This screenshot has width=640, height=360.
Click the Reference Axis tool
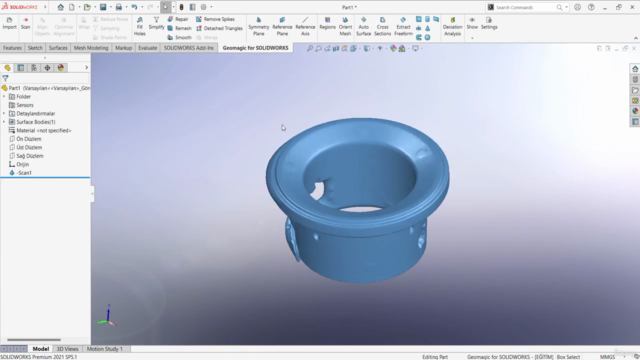click(x=305, y=27)
